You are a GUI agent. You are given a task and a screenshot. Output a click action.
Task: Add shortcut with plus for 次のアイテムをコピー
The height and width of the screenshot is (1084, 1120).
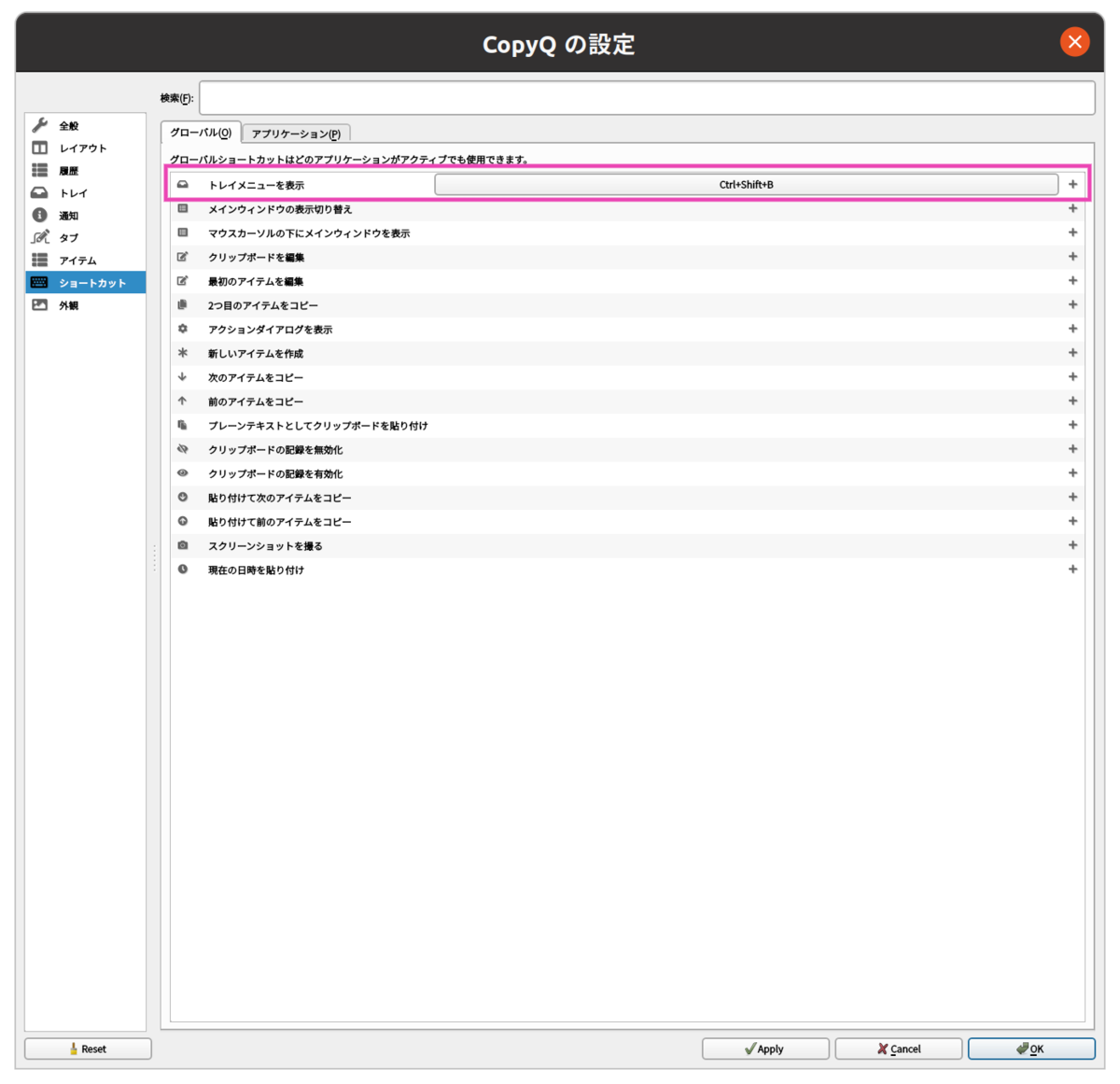point(1072,377)
